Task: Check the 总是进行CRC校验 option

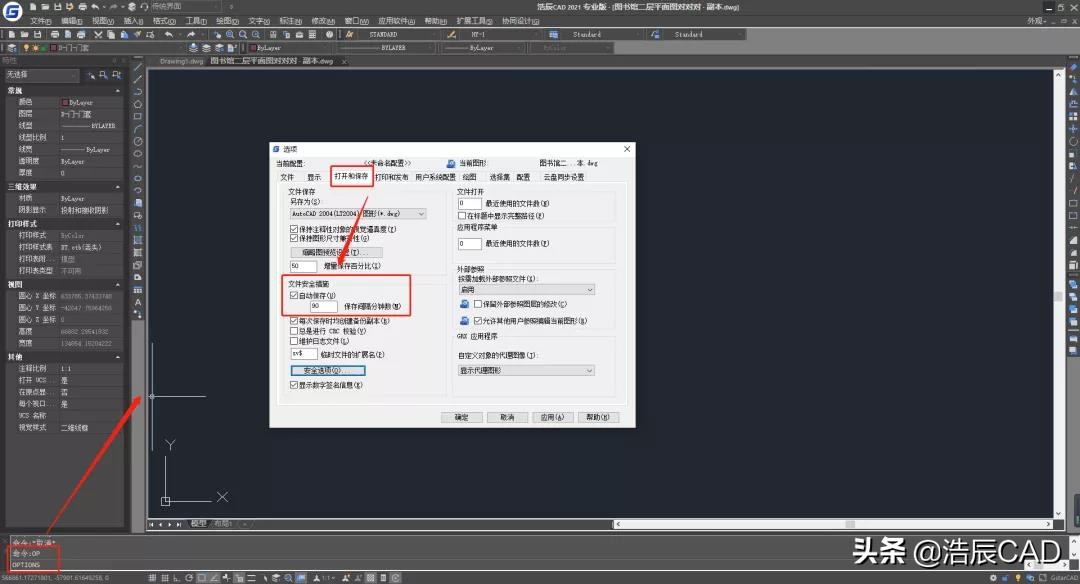Action: tap(293, 330)
